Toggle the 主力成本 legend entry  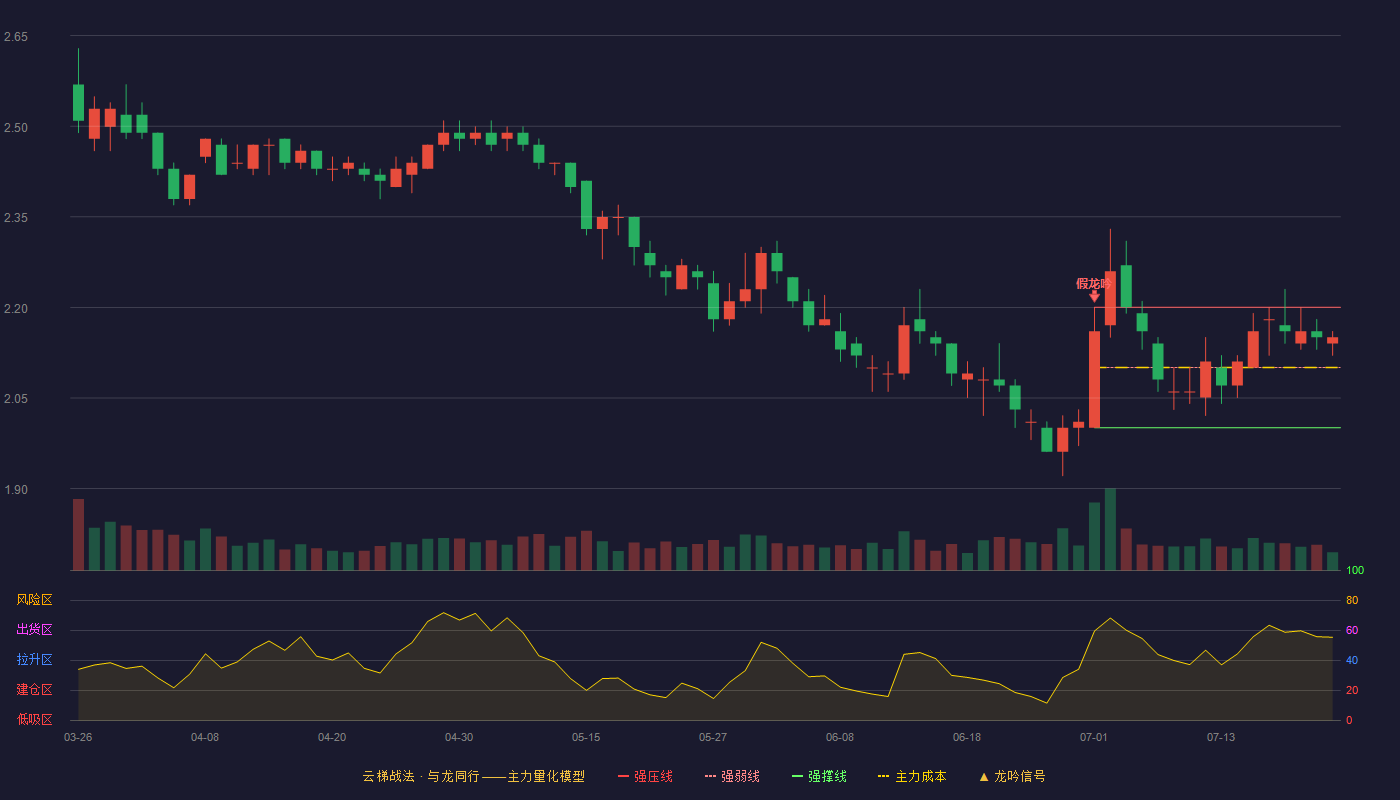912,776
